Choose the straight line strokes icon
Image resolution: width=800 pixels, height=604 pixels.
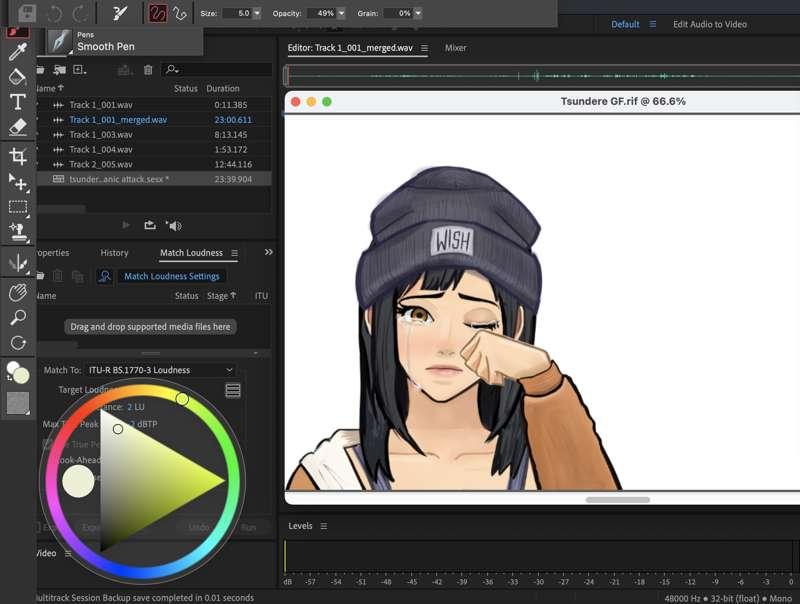click(180, 13)
